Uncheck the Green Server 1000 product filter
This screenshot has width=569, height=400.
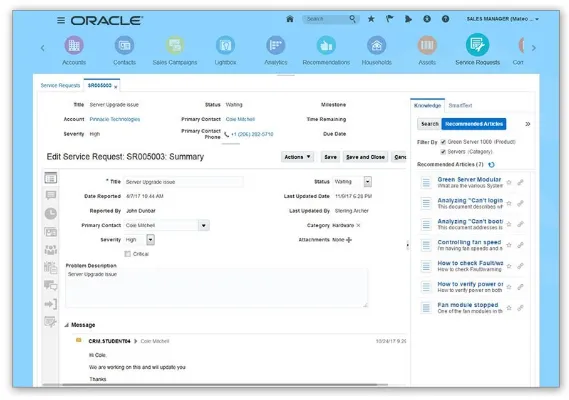[443, 142]
